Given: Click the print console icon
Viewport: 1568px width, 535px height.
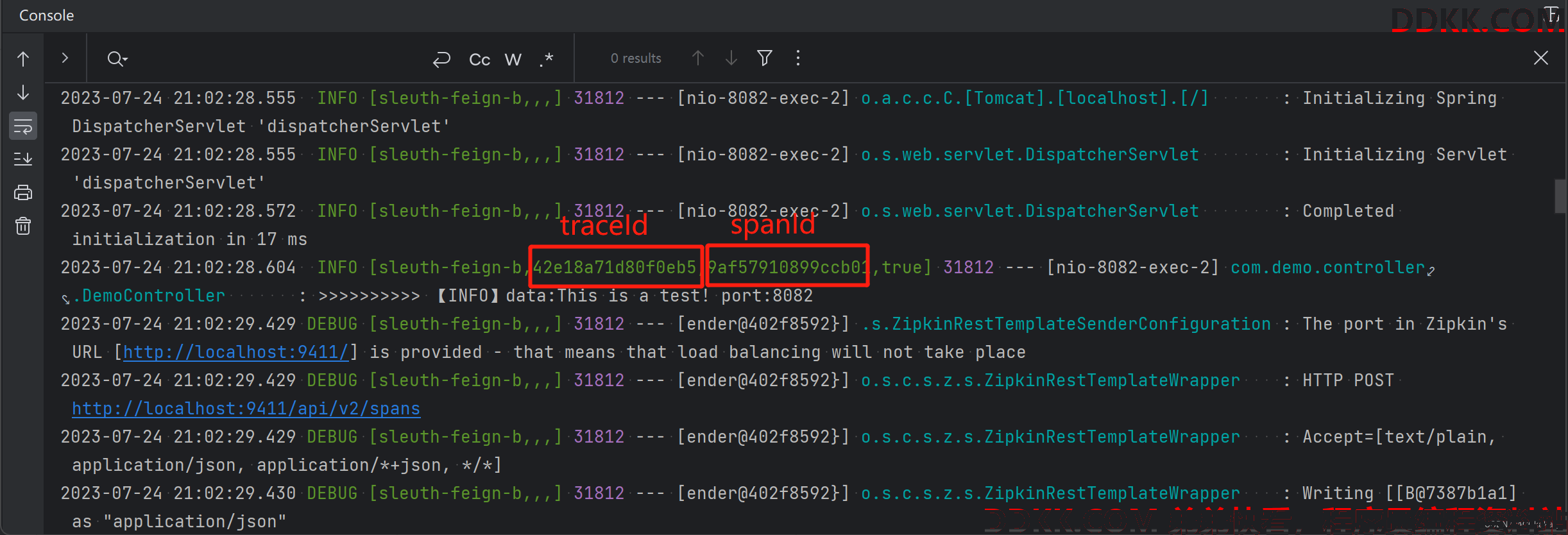Looking at the screenshot, I should point(23,192).
